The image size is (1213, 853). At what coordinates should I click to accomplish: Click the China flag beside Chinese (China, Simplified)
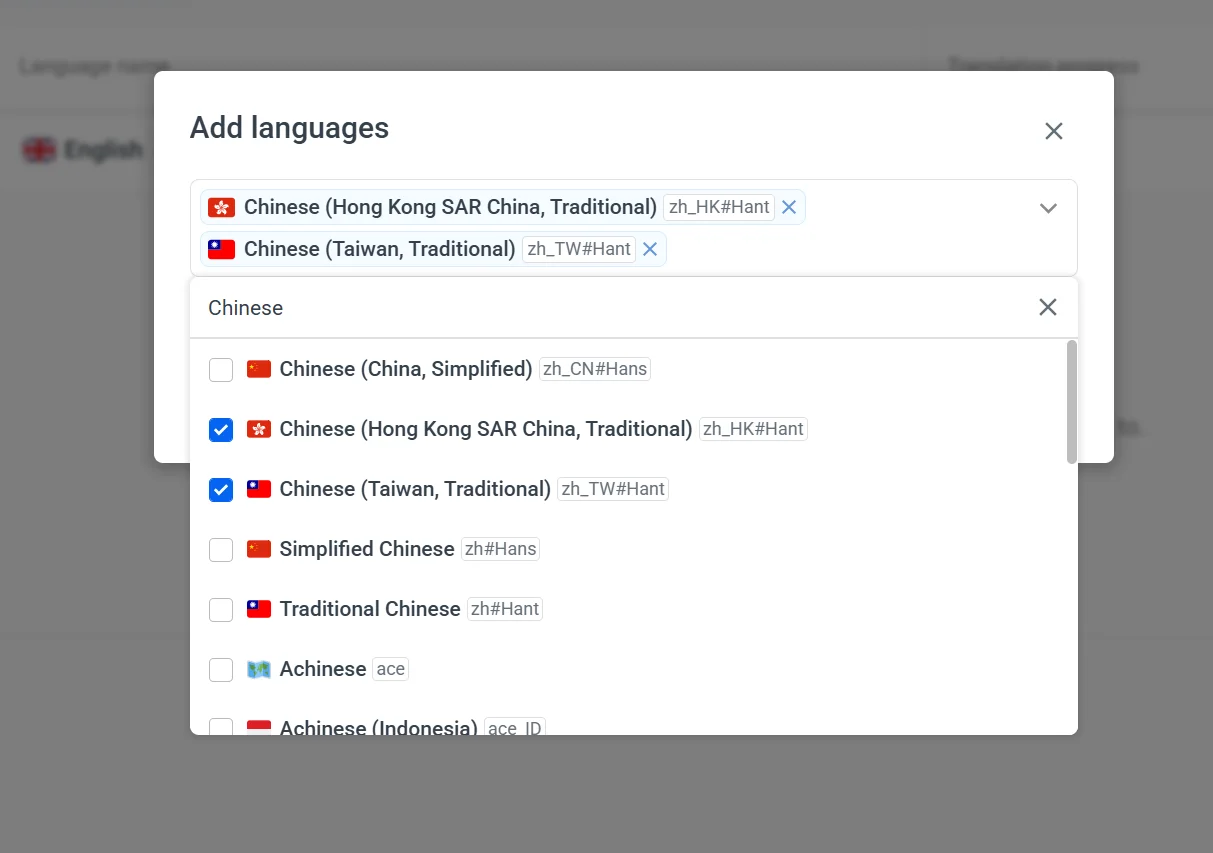[259, 369]
